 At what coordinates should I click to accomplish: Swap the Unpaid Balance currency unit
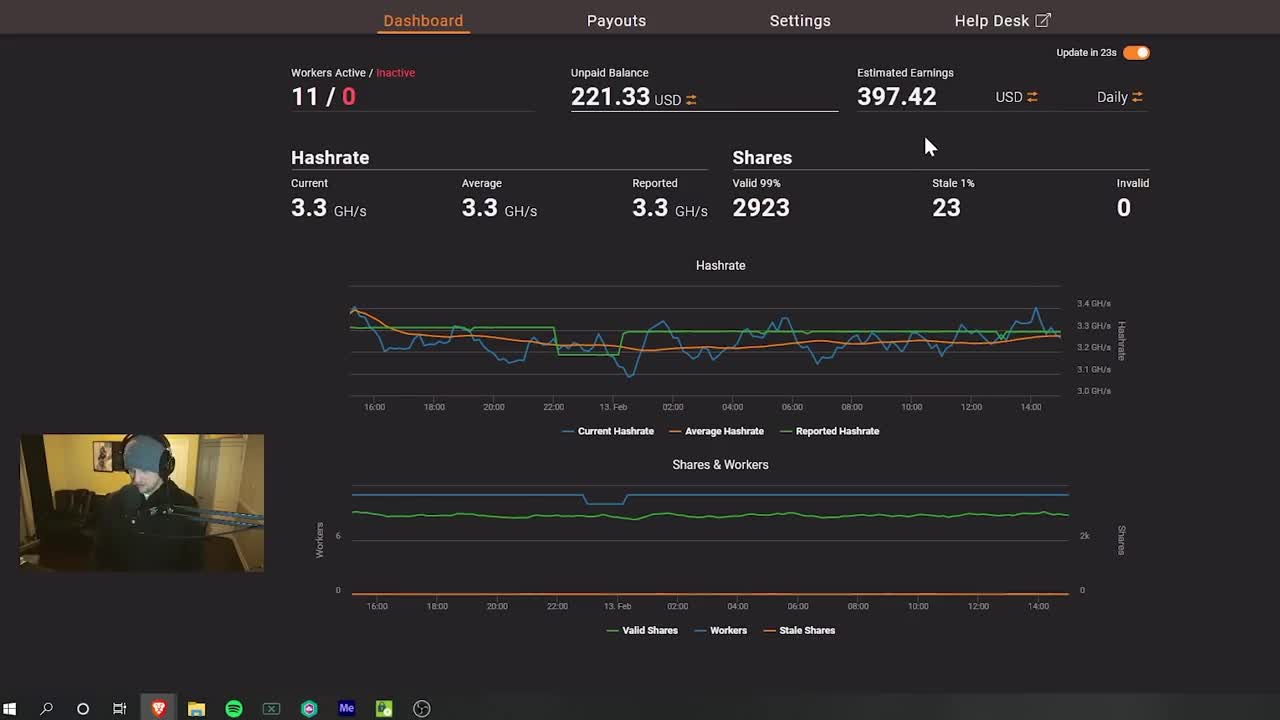click(691, 100)
